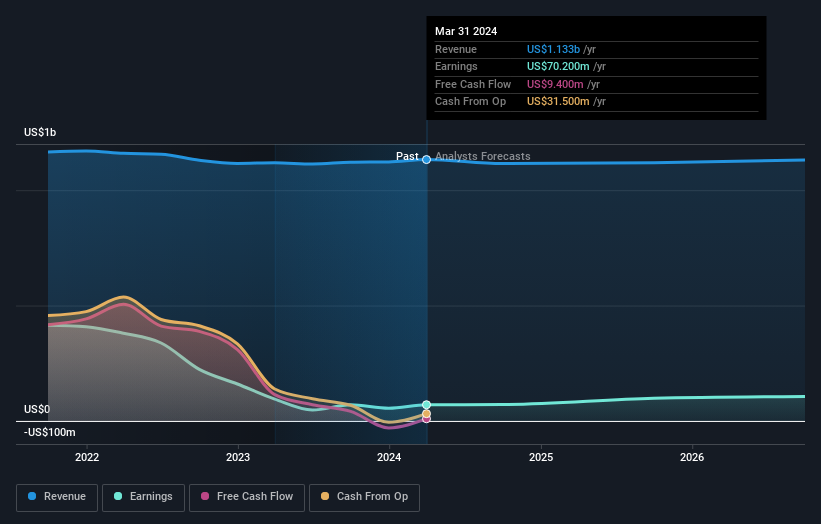Click the Revenue data point marker
821x524 pixels.
(x=426, y=159)
